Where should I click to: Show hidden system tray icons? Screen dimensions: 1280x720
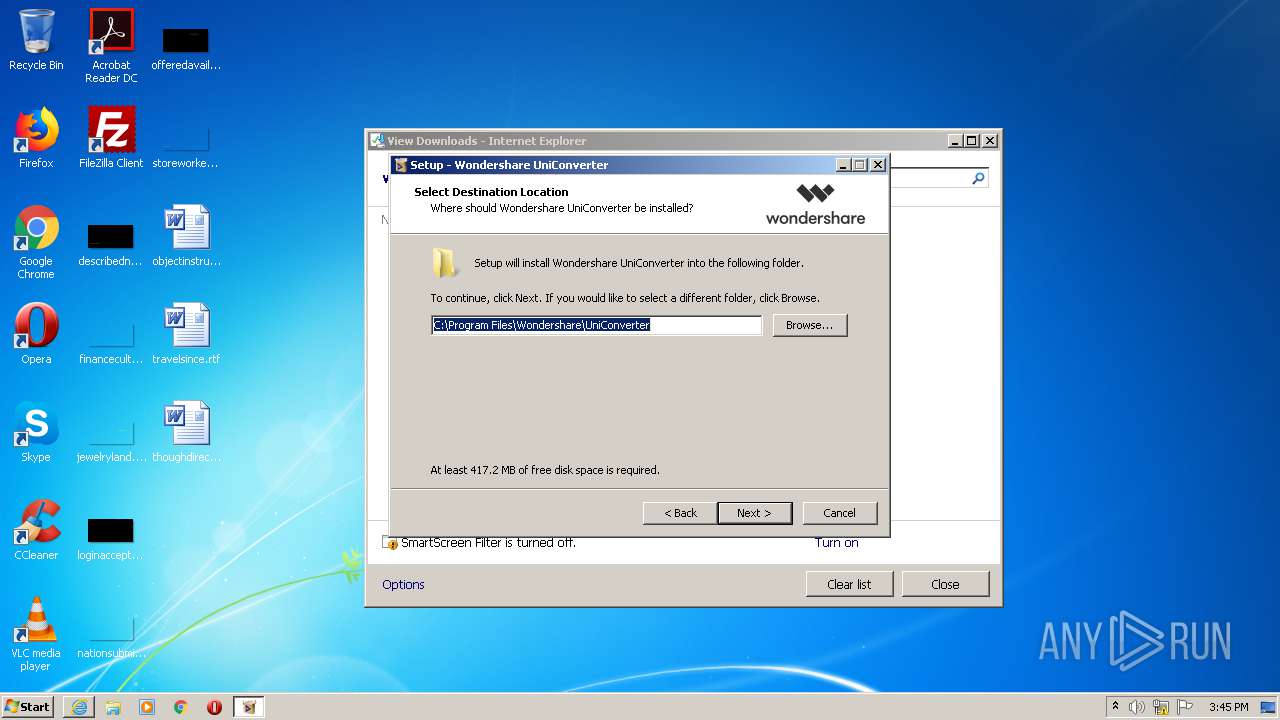(1115, 707)
